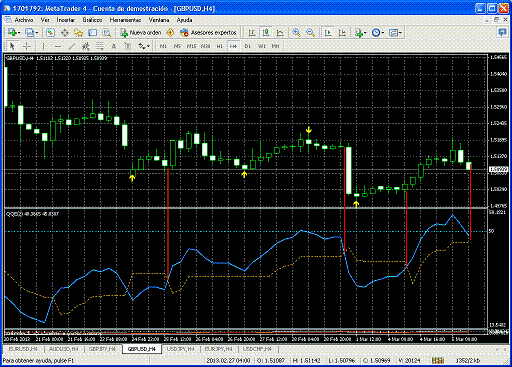Toggle Asesores expertos on or off
This screenshot has width=512, height=367.
click(x=208, y=33)
